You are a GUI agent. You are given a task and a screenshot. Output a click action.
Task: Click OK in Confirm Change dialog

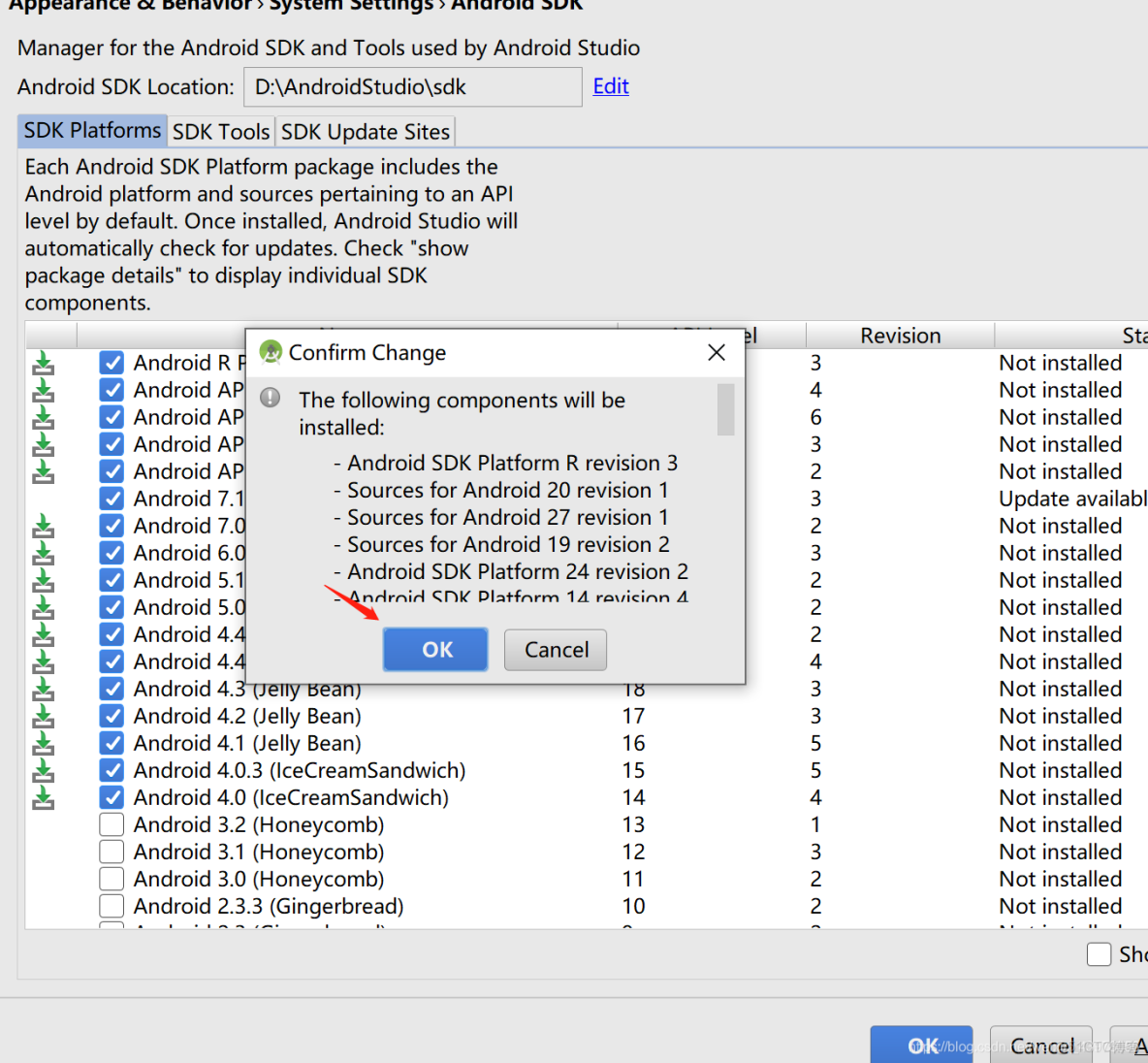click(435, 649)
